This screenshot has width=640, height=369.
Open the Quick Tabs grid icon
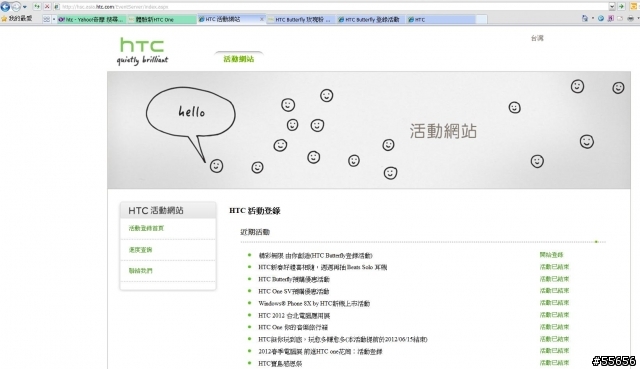point(46,19)
